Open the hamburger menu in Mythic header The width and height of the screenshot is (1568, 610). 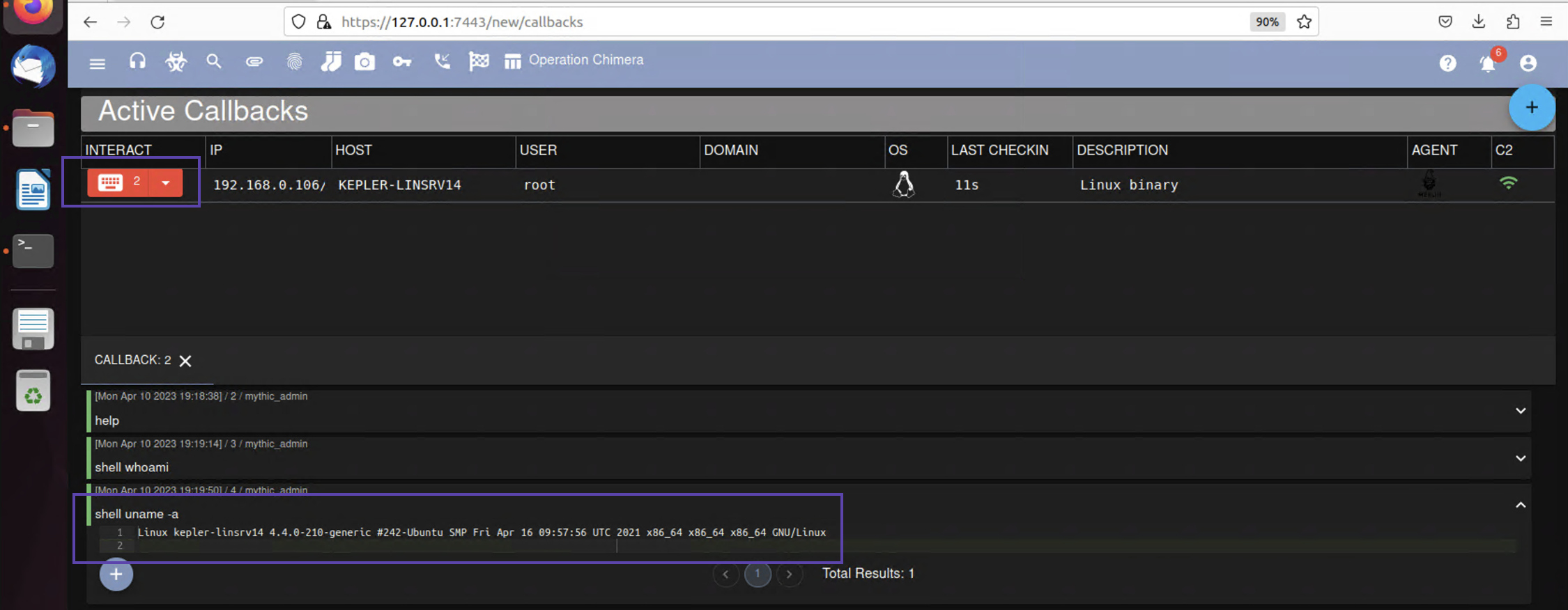point(97,64)
